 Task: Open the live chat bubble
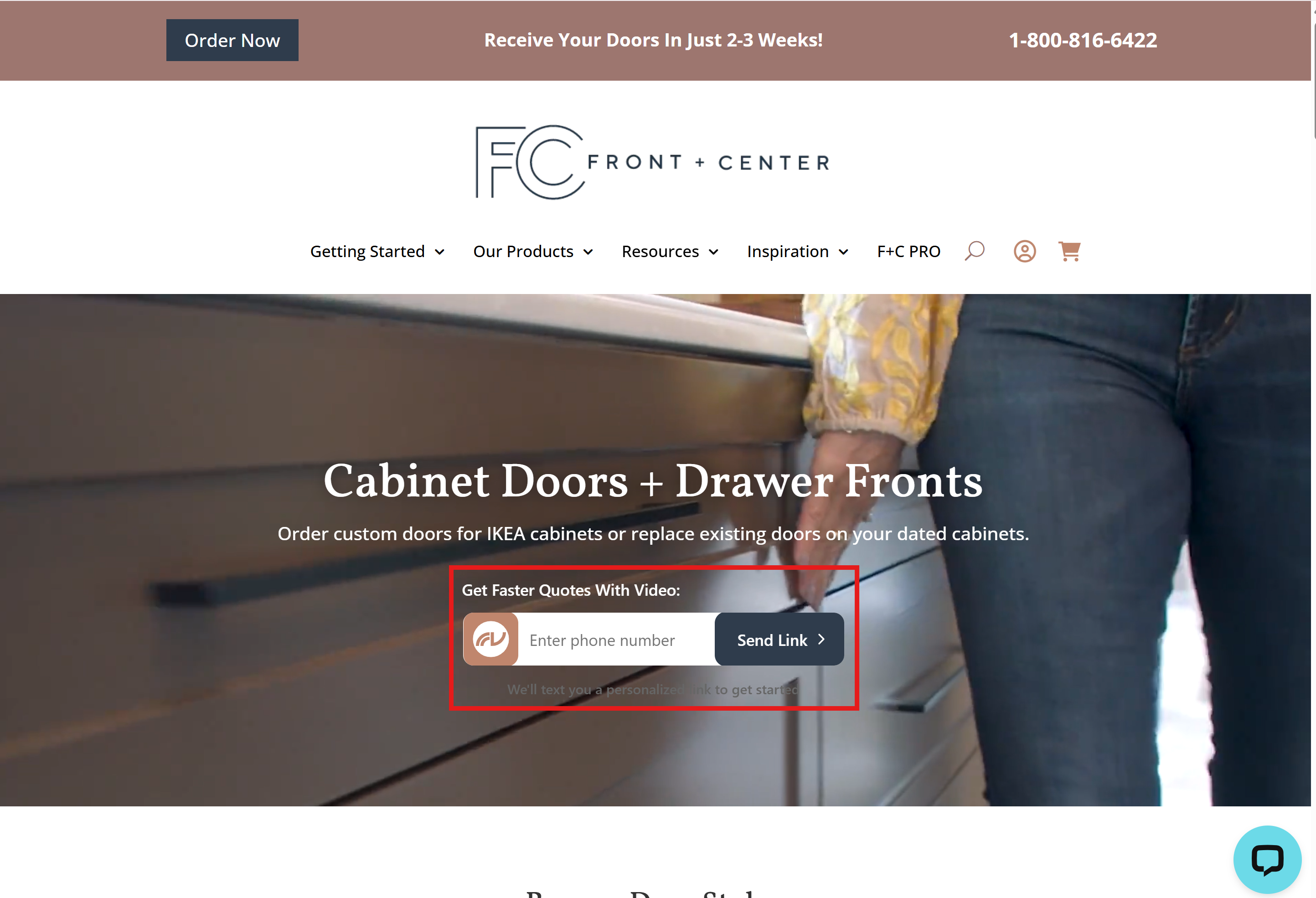coord(1267,859)
